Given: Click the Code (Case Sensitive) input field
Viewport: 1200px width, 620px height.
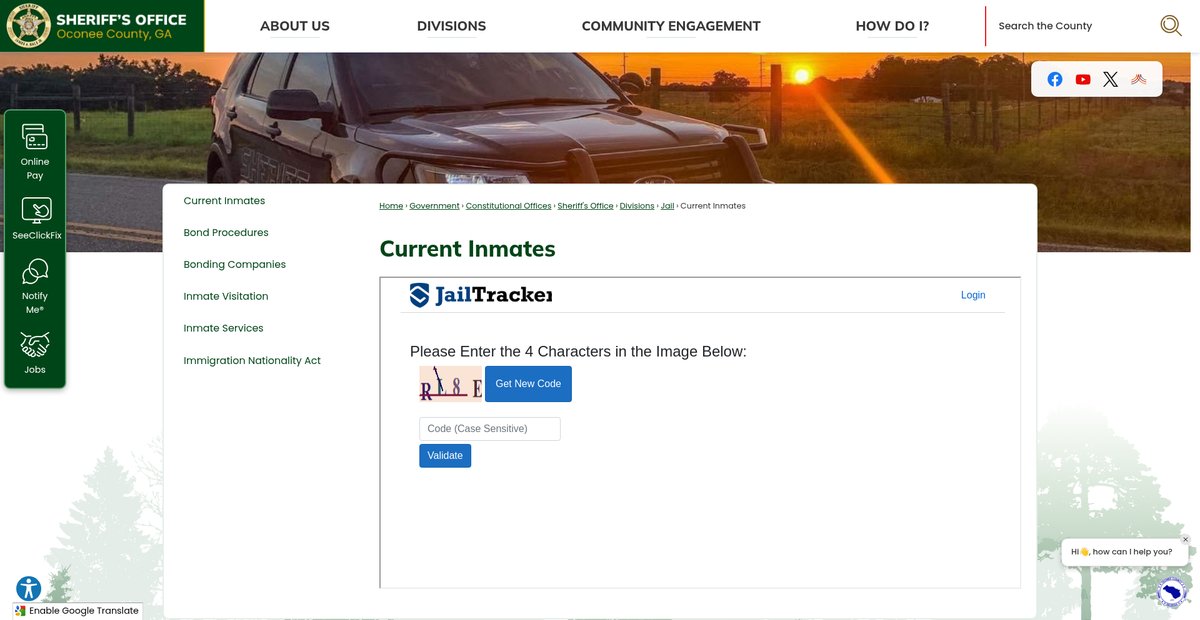Looking at the screenshot, I should pos(489,429).
